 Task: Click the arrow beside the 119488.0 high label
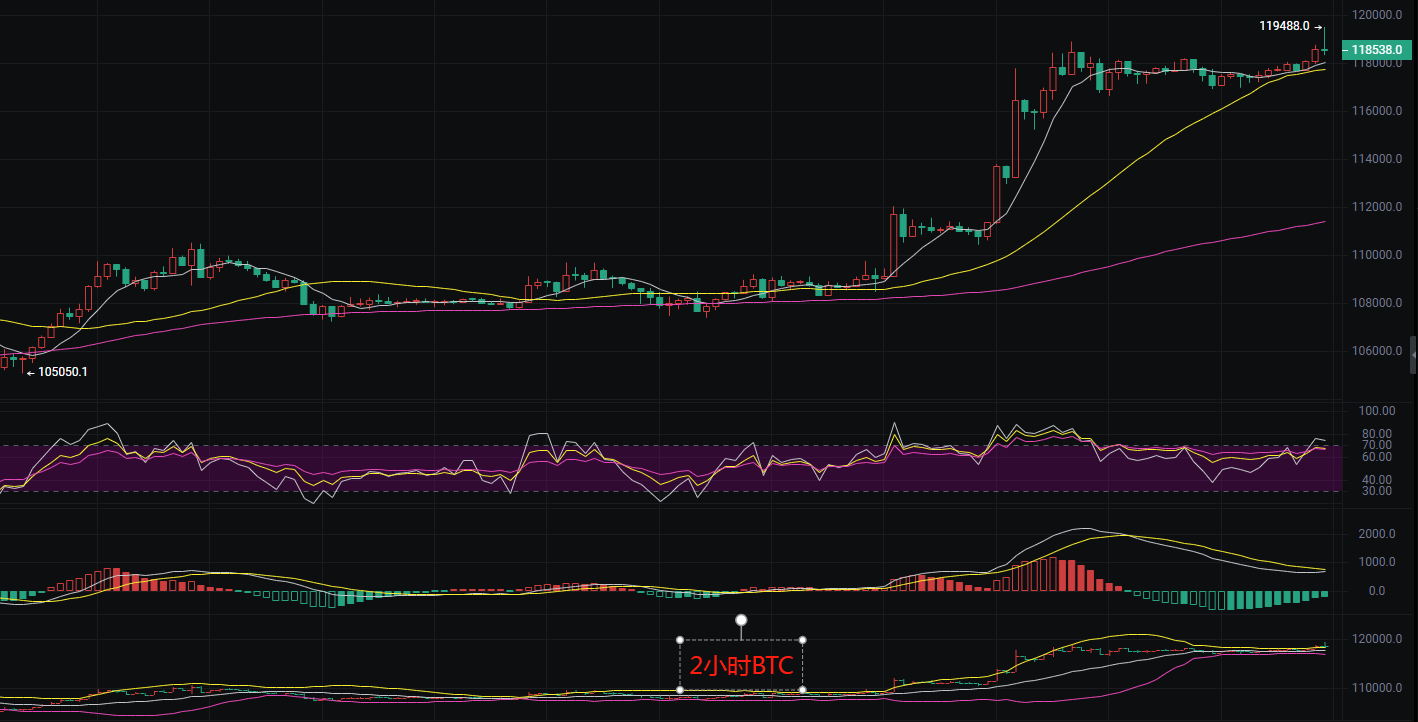pos(1319,27)
